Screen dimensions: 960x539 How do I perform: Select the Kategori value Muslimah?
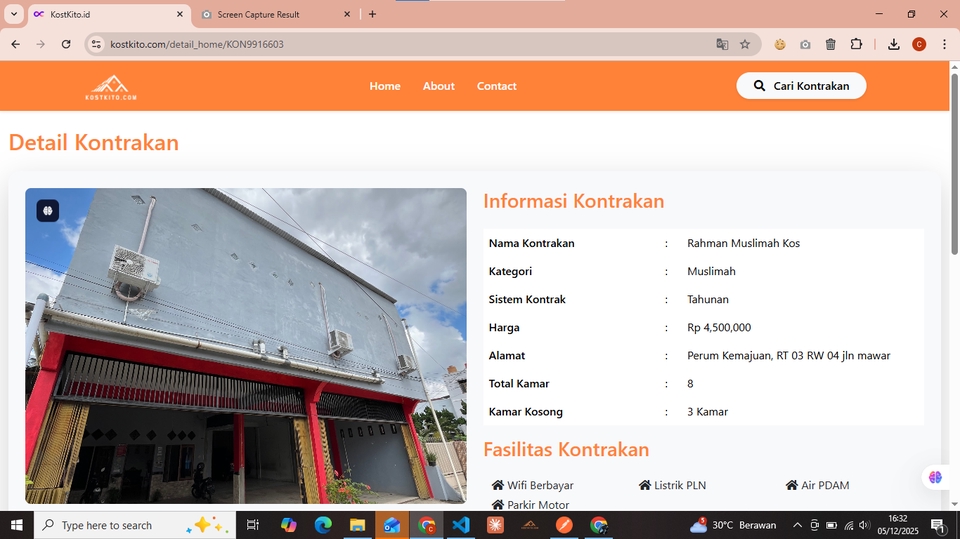pos(711,271)
